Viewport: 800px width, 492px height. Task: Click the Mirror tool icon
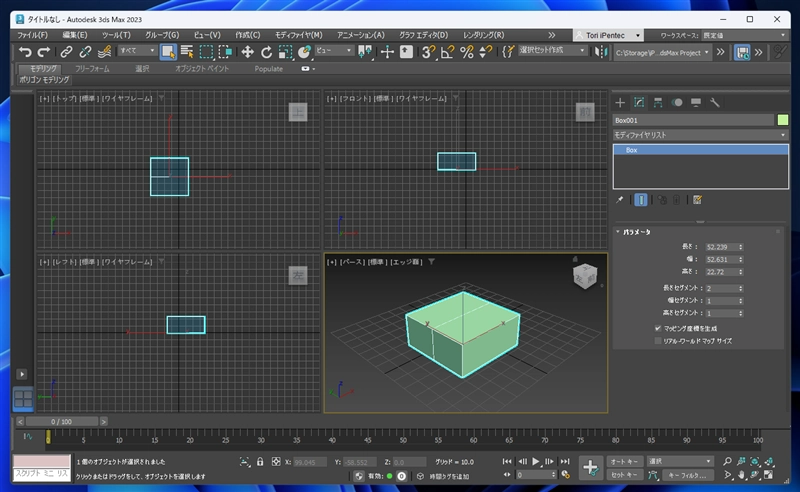click(x=601, y=52)
